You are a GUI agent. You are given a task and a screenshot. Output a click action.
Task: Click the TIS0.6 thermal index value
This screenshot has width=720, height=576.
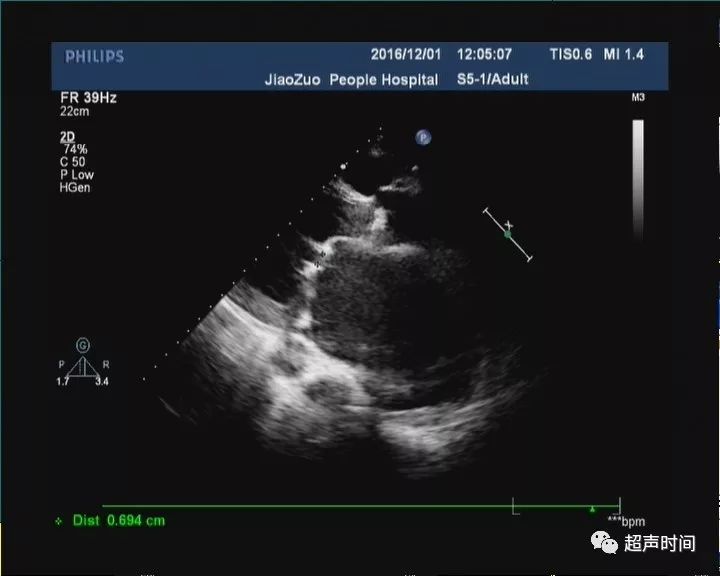(x=571, y=54)
